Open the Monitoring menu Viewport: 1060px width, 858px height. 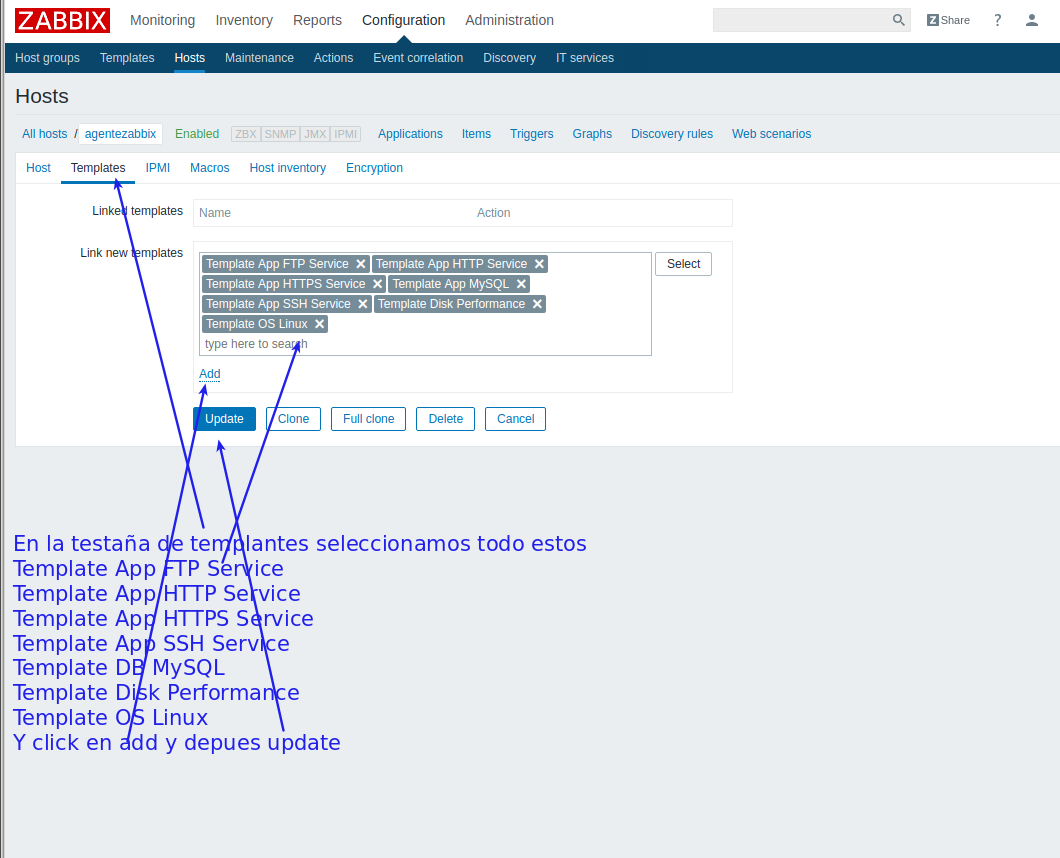click(x=162, y=20)
